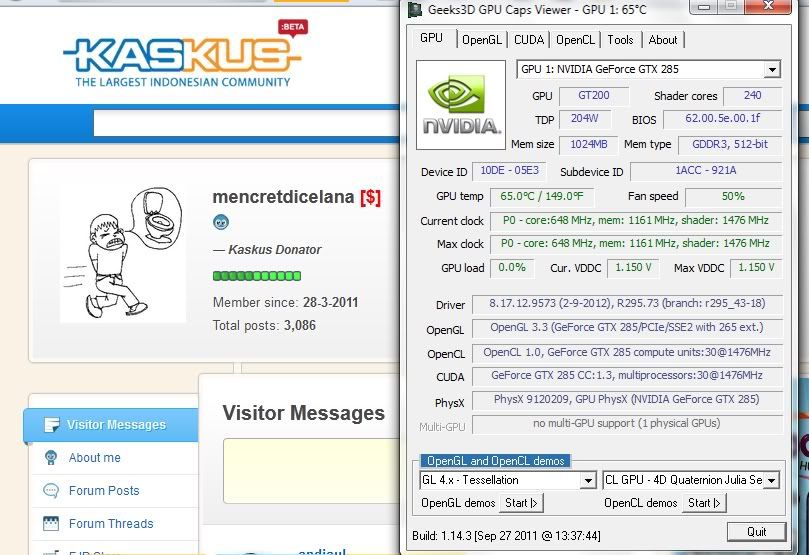Open the About tab
The image size is (809, 555).
click(663, 40)
